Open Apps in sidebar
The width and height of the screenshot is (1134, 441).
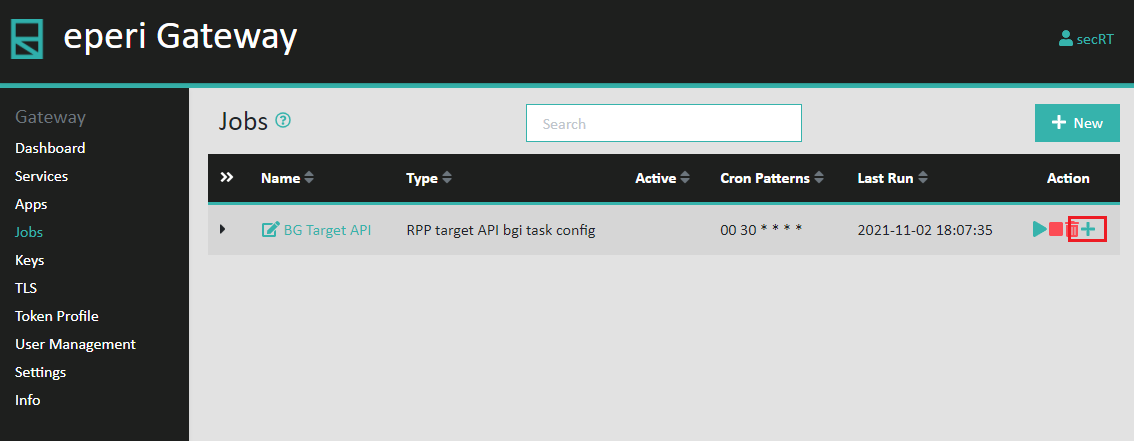(x=31, y=204)
